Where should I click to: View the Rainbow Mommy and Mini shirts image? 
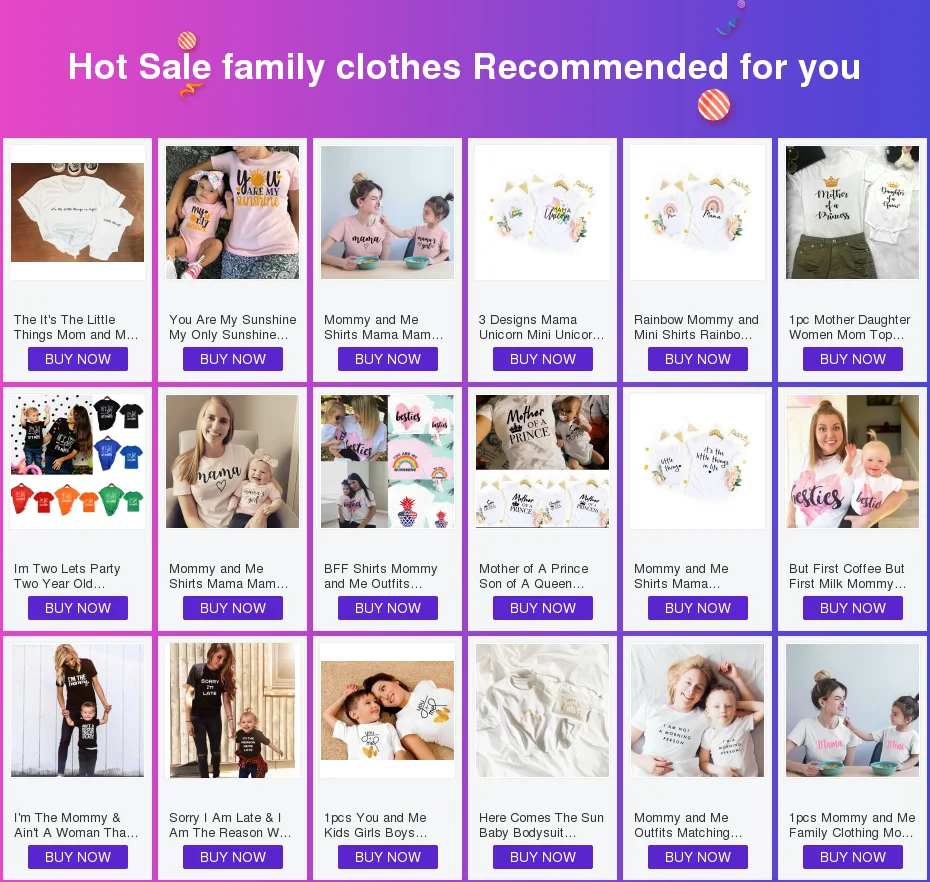[x=698, y=212]
